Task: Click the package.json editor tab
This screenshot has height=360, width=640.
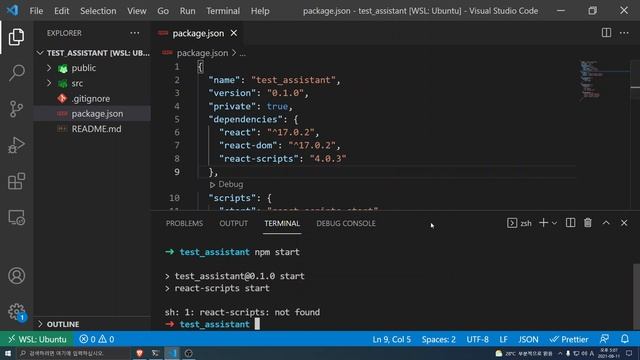Action: (198, 33)
